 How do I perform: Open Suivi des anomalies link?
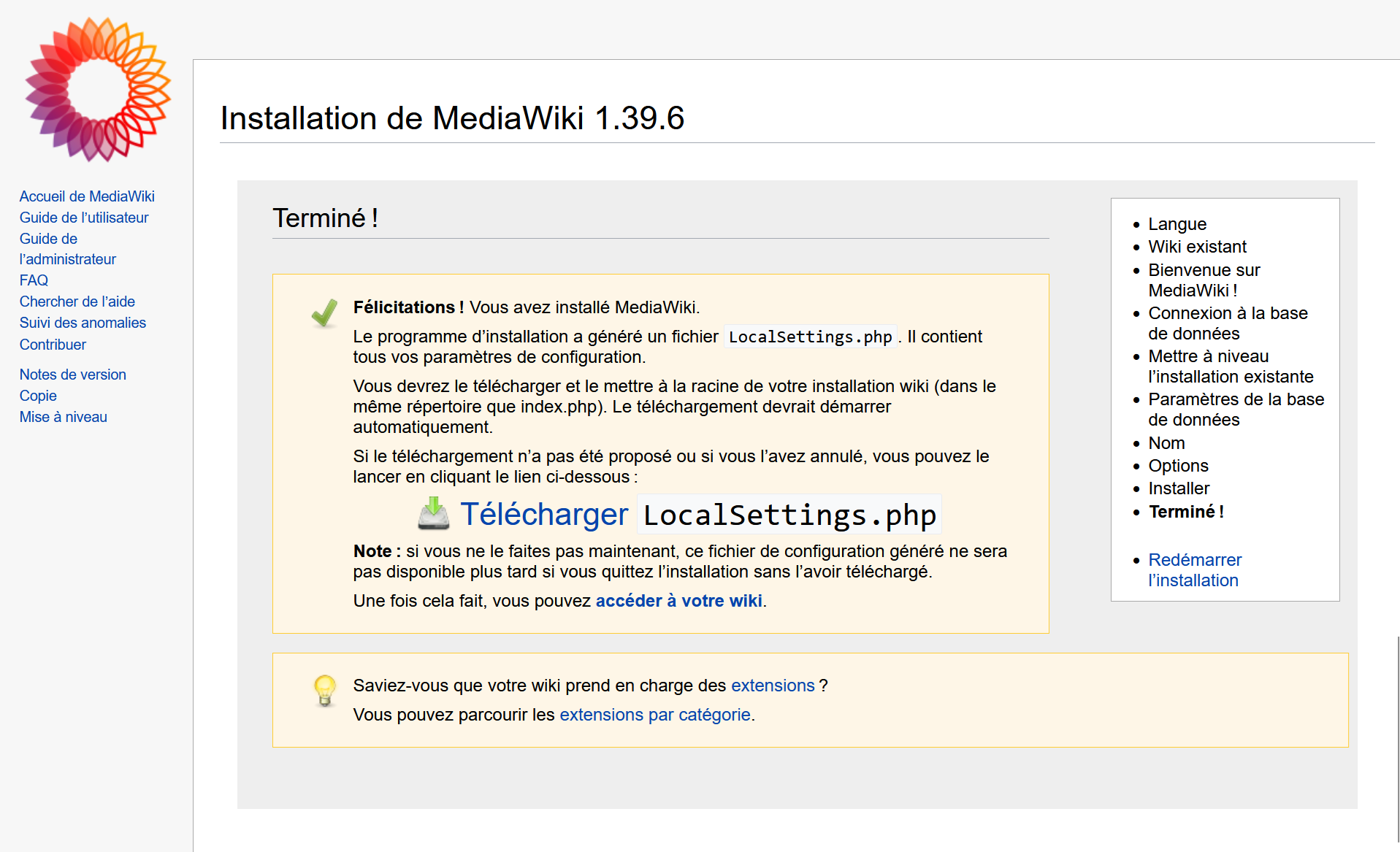click(83, 323)
